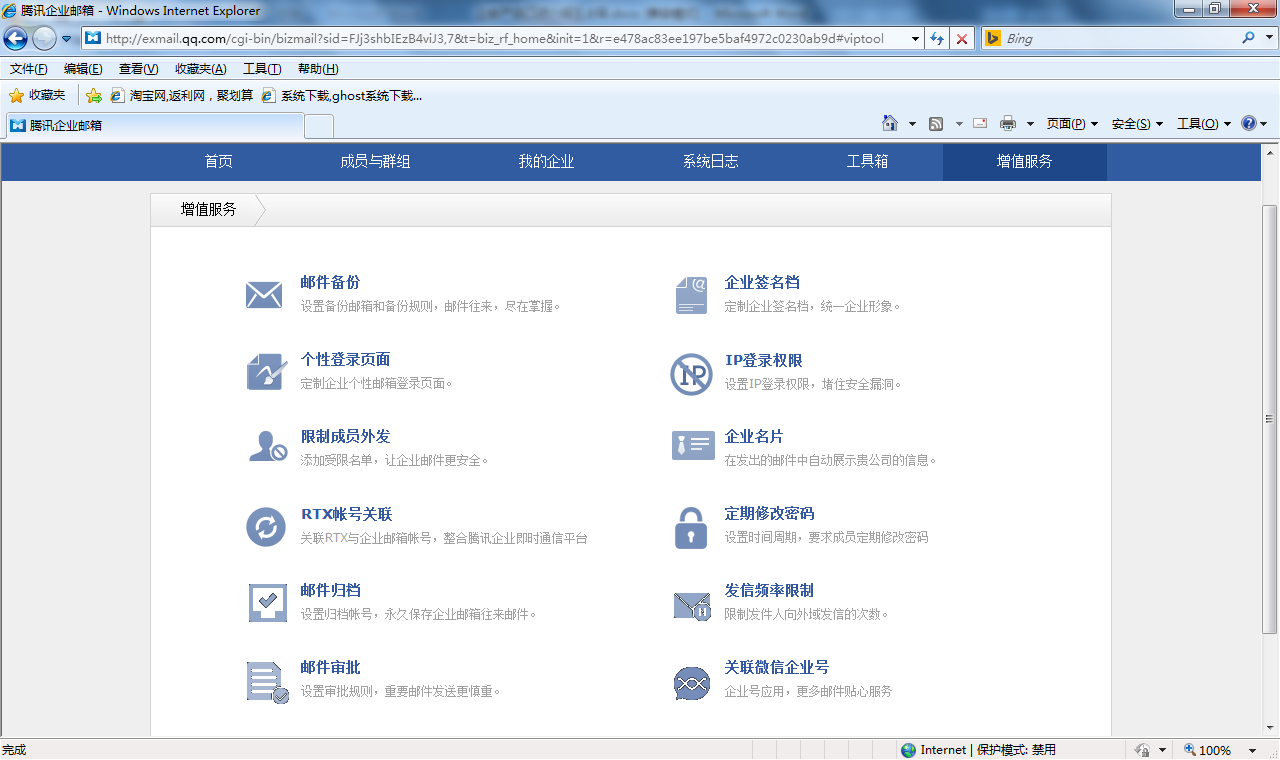1280x760 pixels.
Task: Open the 邮件备份 link
Action: 330,283
